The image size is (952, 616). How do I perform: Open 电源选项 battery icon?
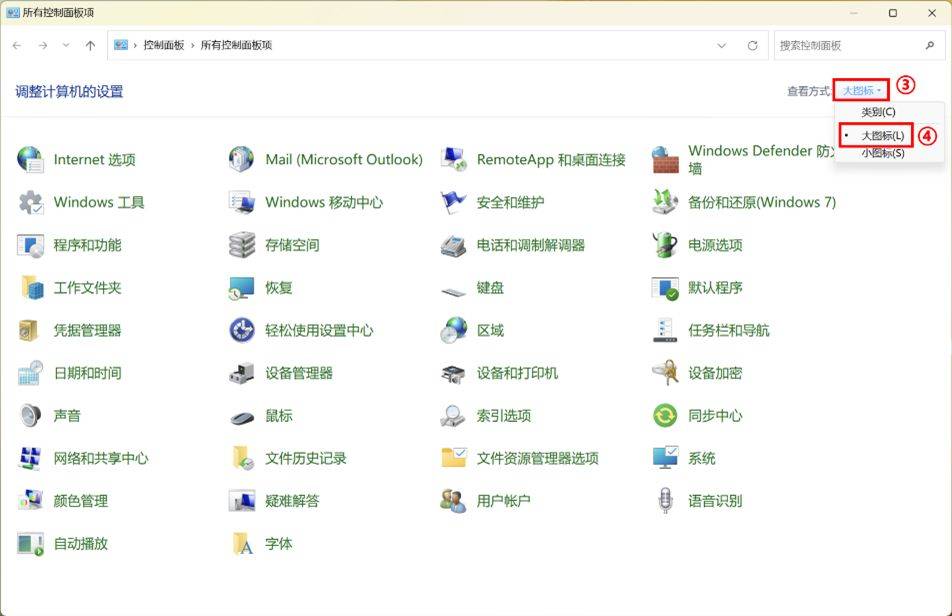tap(665, 245)
